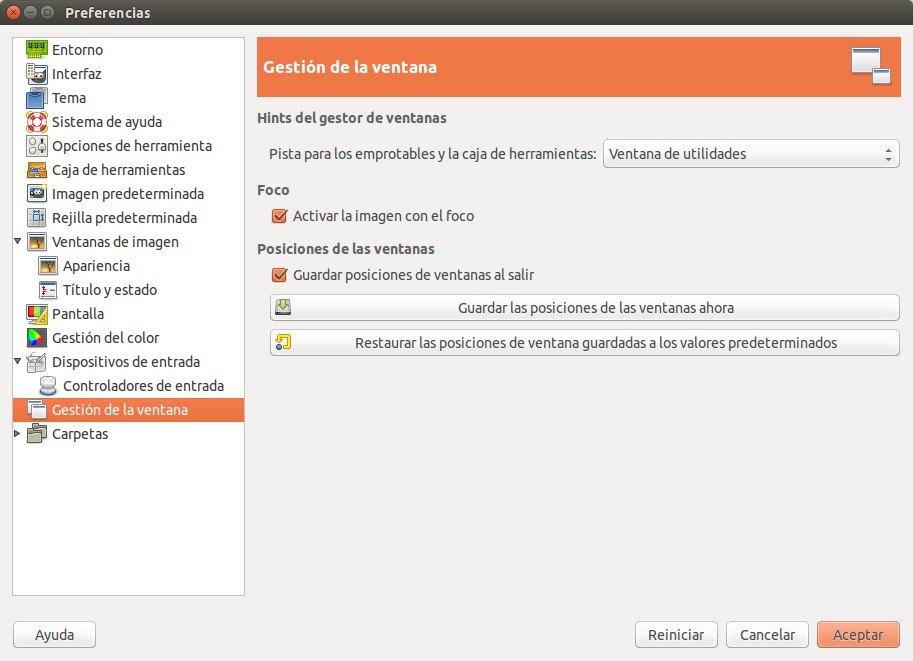
Task: Select the Interfaz icon in the list
Action: point(37,74)
